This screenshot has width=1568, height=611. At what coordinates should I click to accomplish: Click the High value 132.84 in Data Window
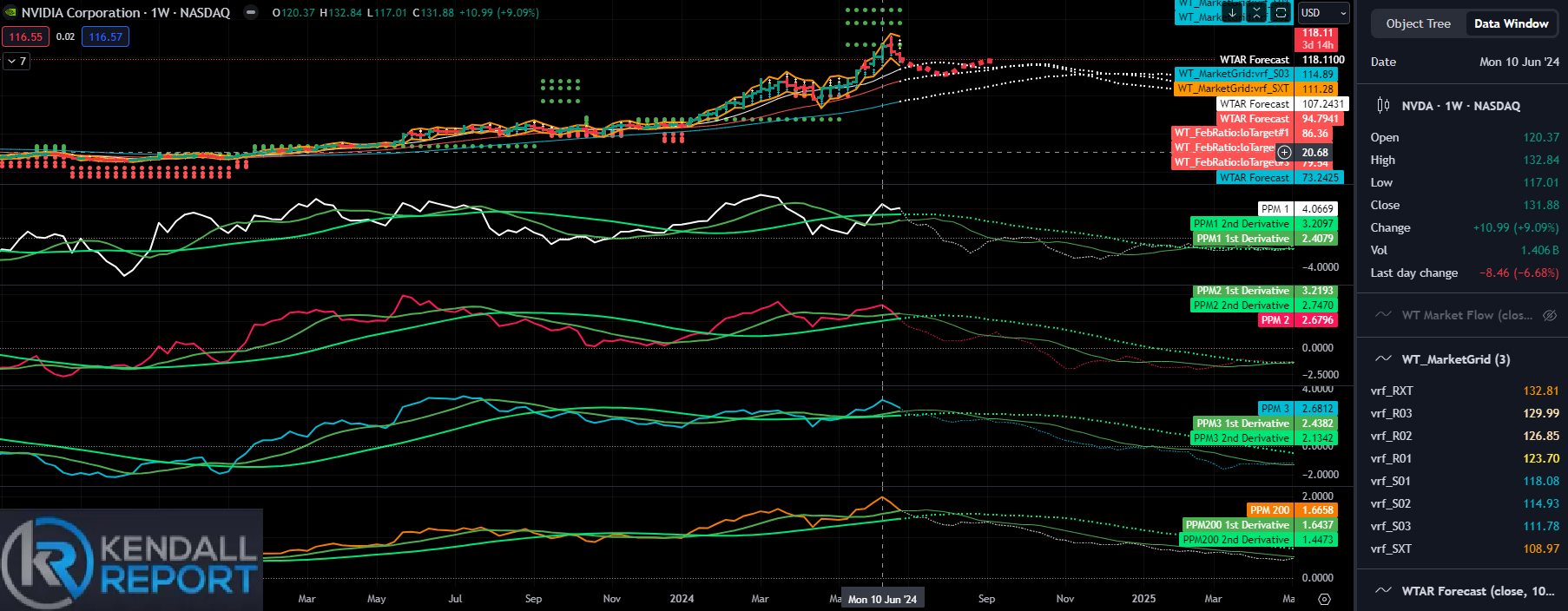[1541, 160]
